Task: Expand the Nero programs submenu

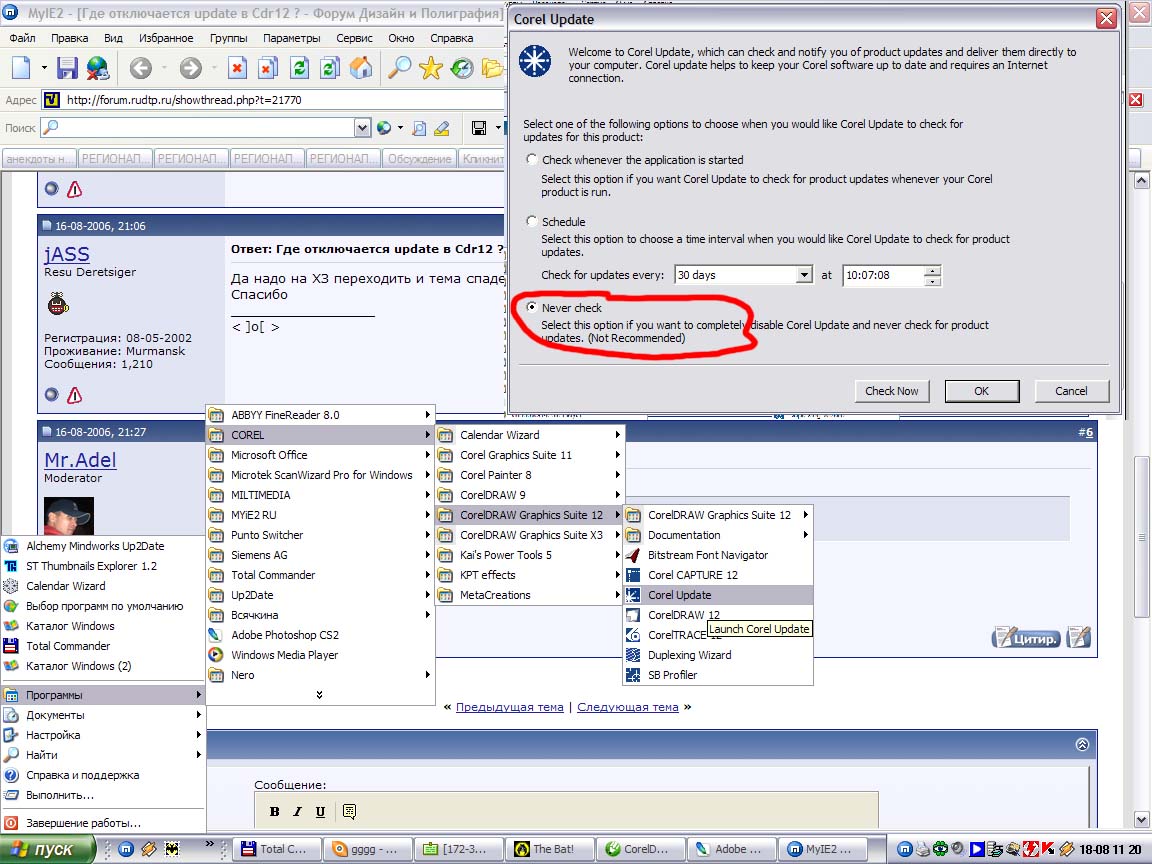Action: (x=320, y=675)
